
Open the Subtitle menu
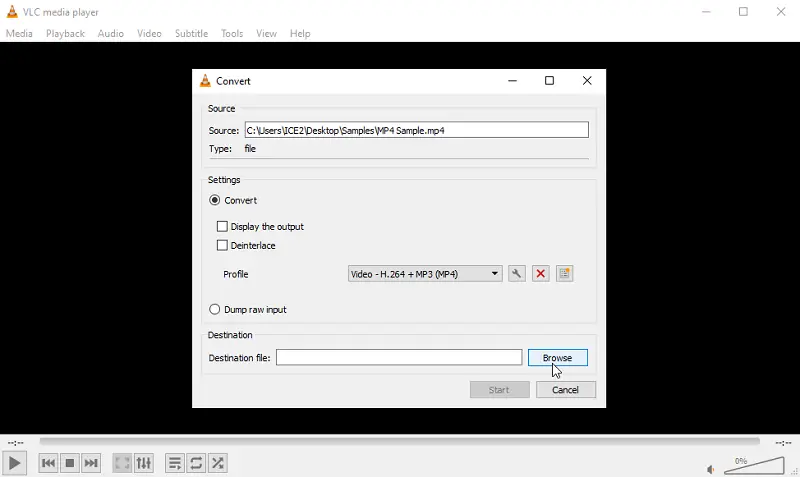click(x=191, y=34)
